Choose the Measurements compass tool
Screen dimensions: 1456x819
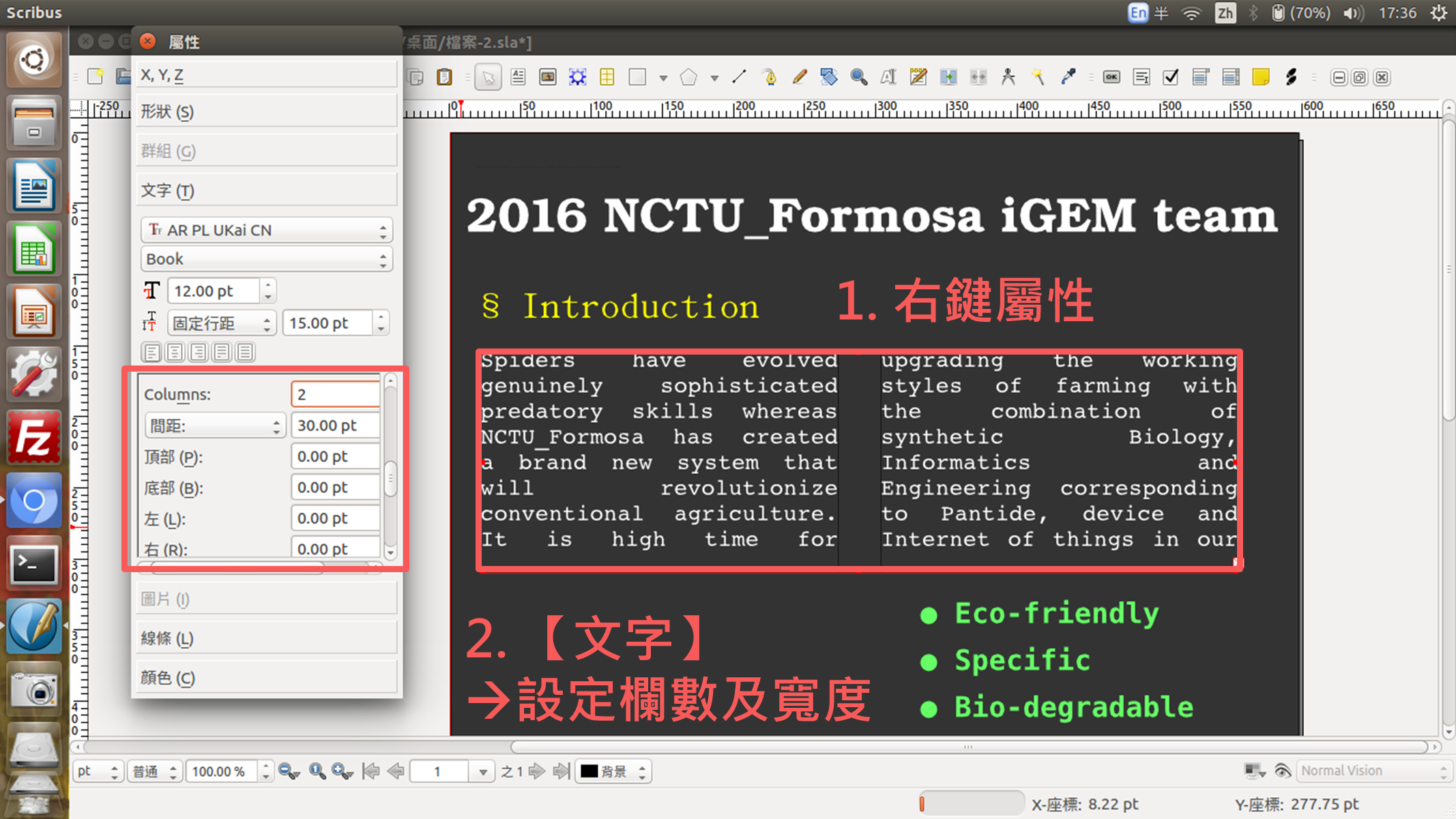click(x=1008, y=77)
